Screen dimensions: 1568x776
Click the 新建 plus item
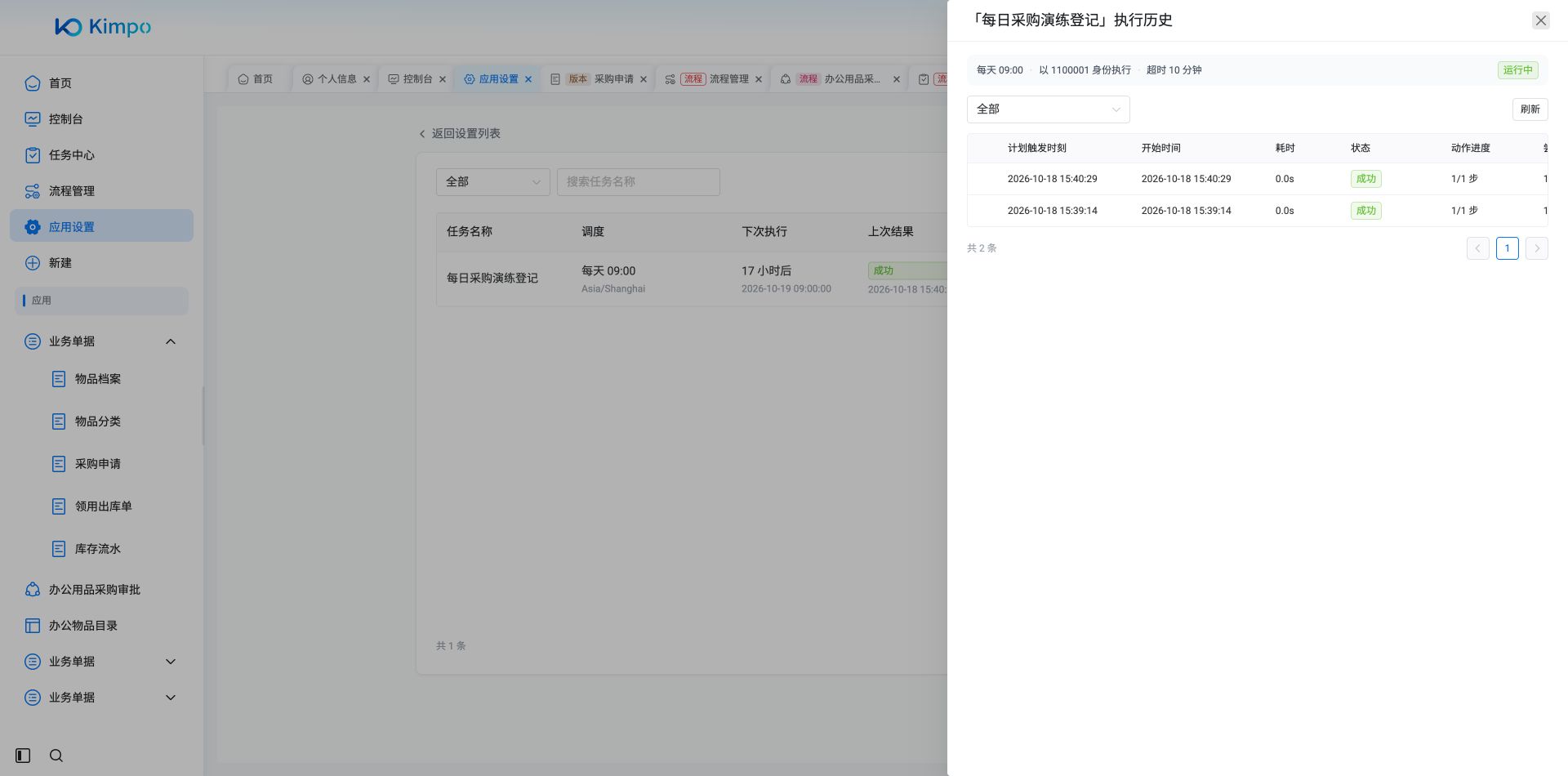[101, 263]
